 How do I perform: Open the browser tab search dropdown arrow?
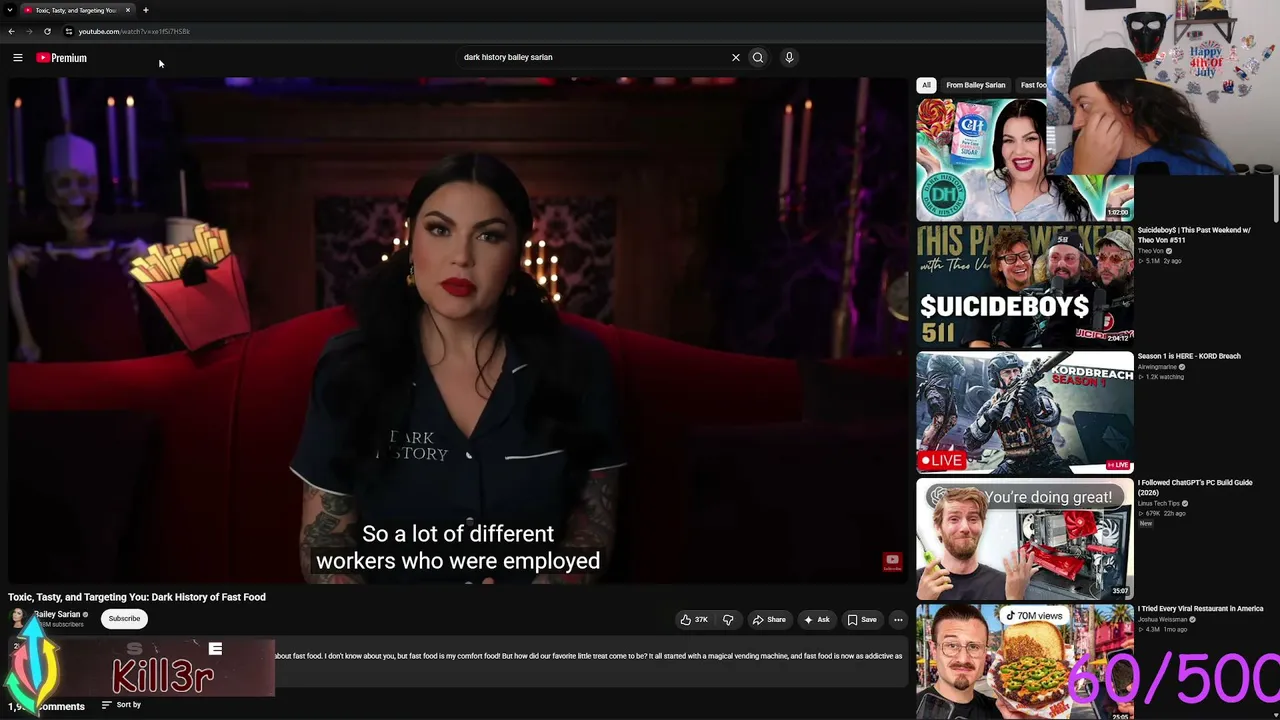(x=10, y=10)
